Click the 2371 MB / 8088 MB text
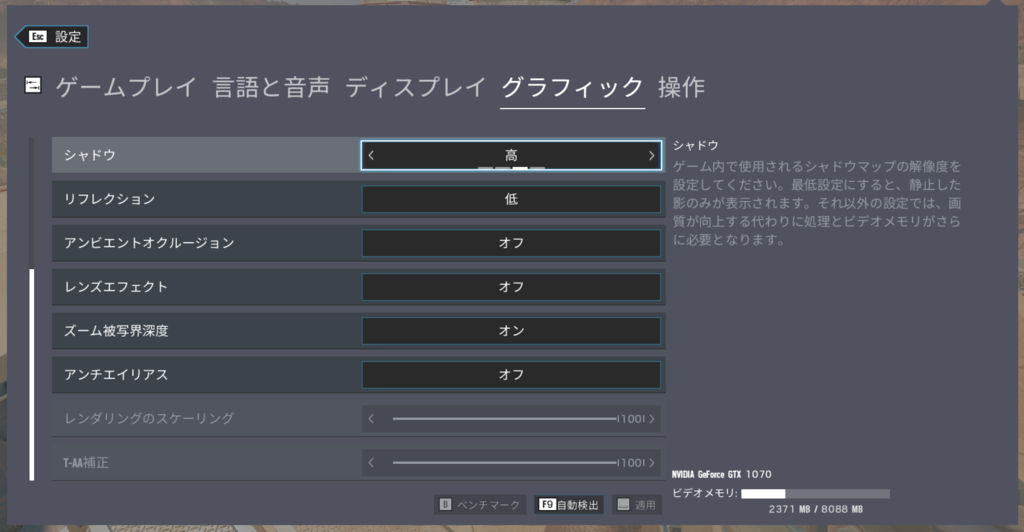The image size is (1024, 532). (x=816, y=509)
